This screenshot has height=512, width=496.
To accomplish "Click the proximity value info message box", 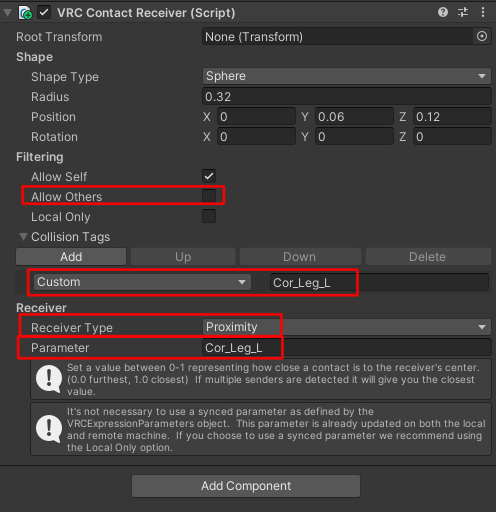I will click(x=261, y=379).
